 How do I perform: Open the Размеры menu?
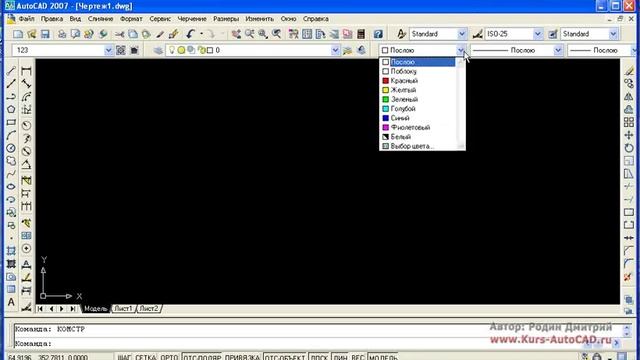click(x=226, y=19)
